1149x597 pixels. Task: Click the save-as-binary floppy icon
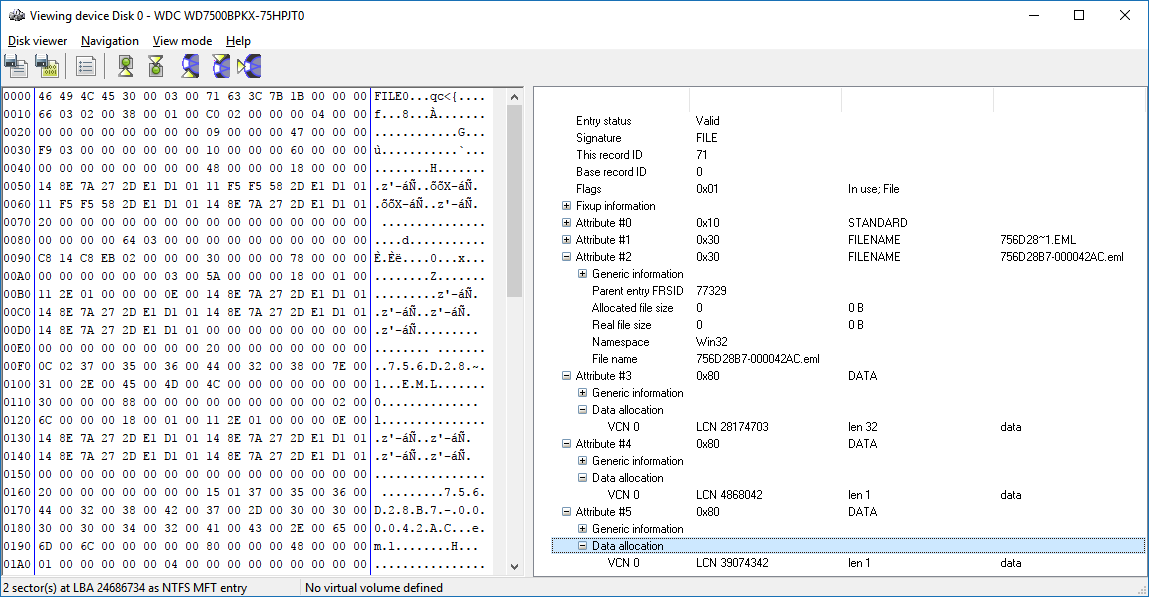[47, 66]
